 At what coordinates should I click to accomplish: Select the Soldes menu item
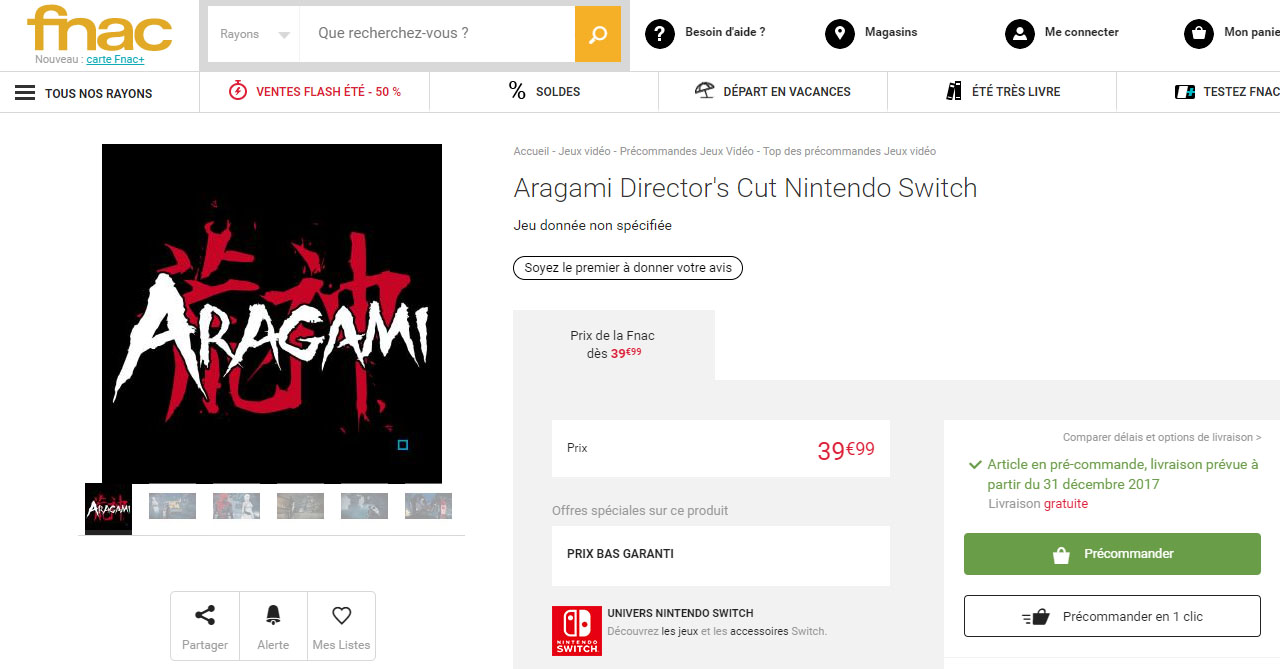[x=544, y=92]
